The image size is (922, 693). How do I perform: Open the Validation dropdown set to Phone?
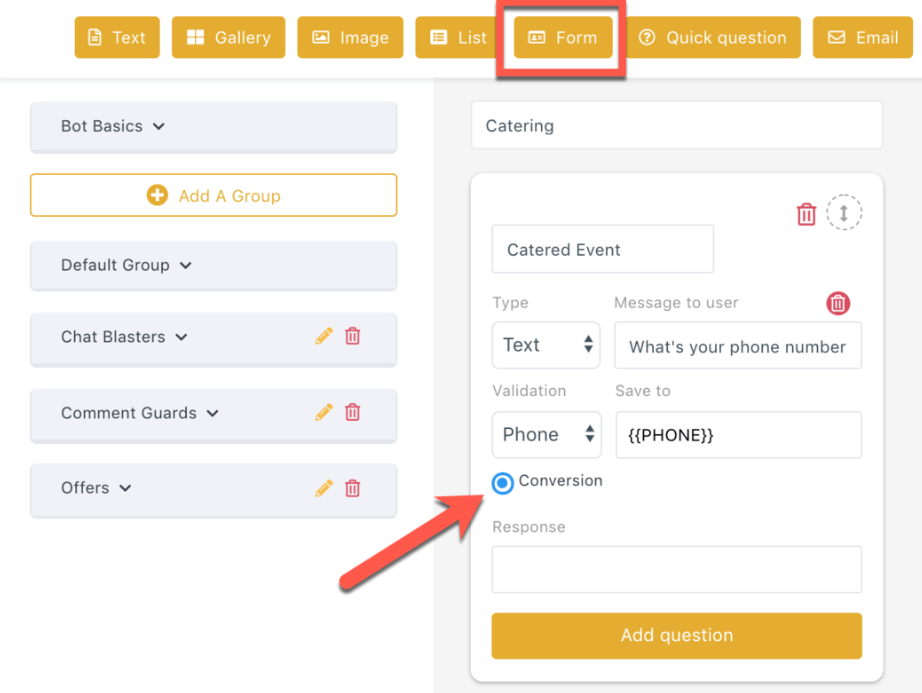(x=547, y=435)
